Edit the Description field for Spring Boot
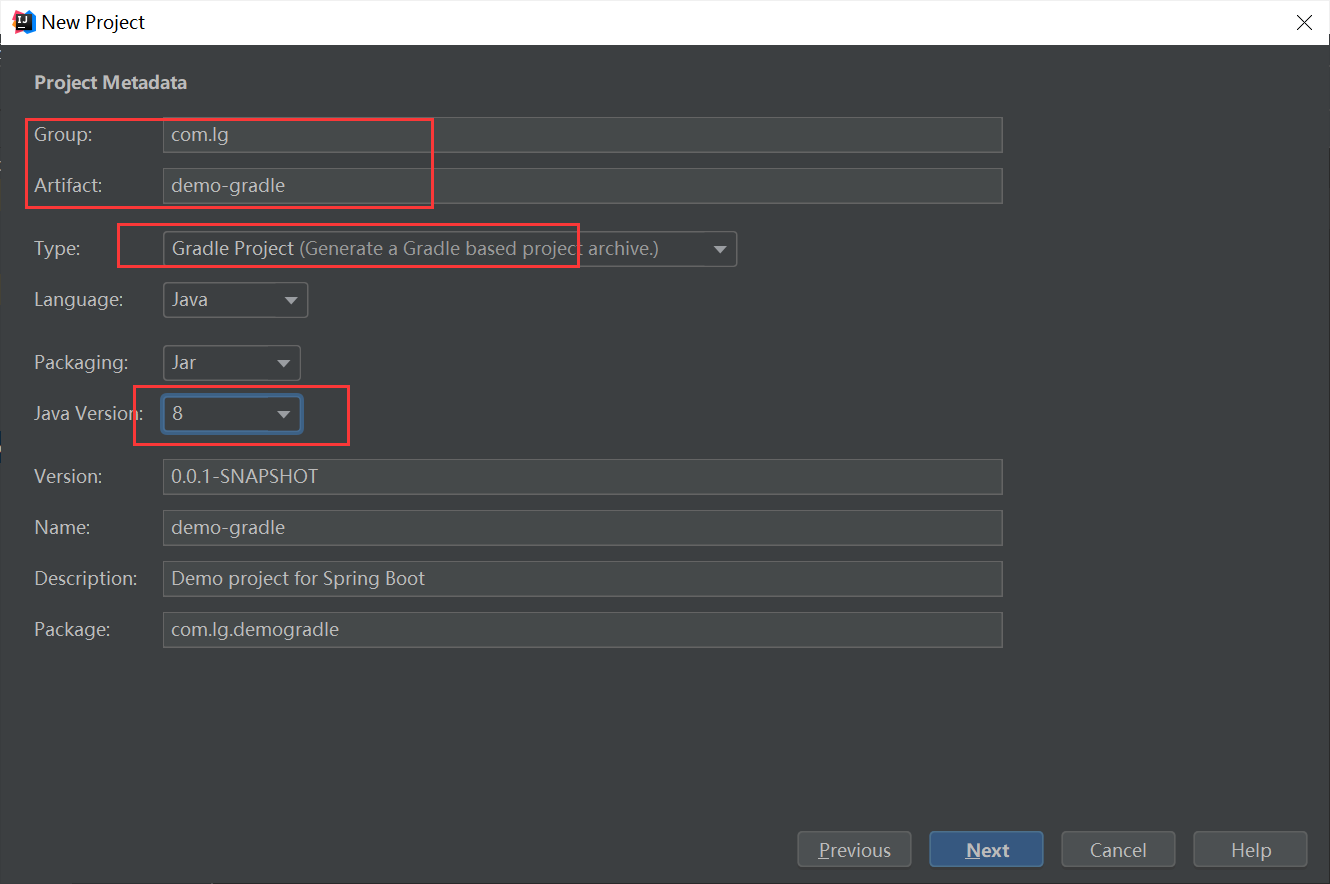The image size is (1330, 884). [582, 579]
